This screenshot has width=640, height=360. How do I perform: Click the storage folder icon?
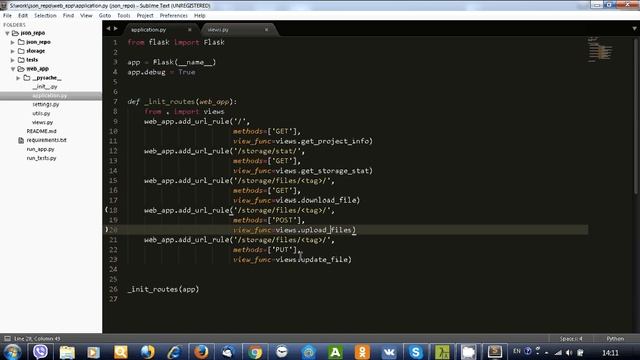[x=21, y=51]
